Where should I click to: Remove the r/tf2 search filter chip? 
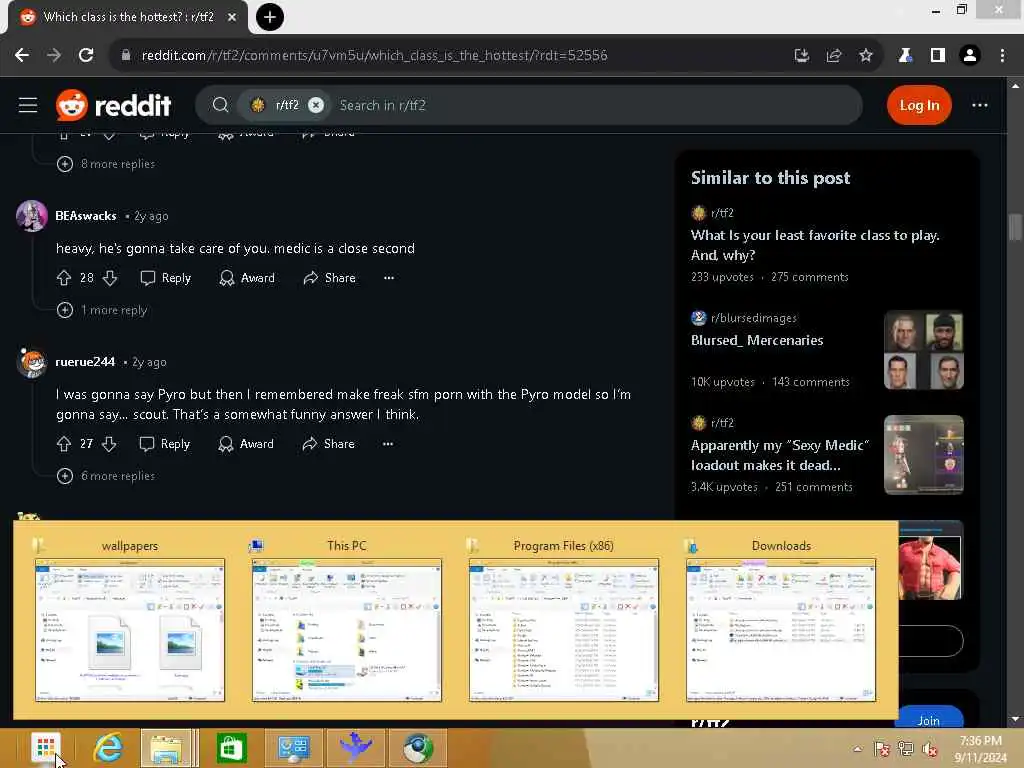pos(316,105)
